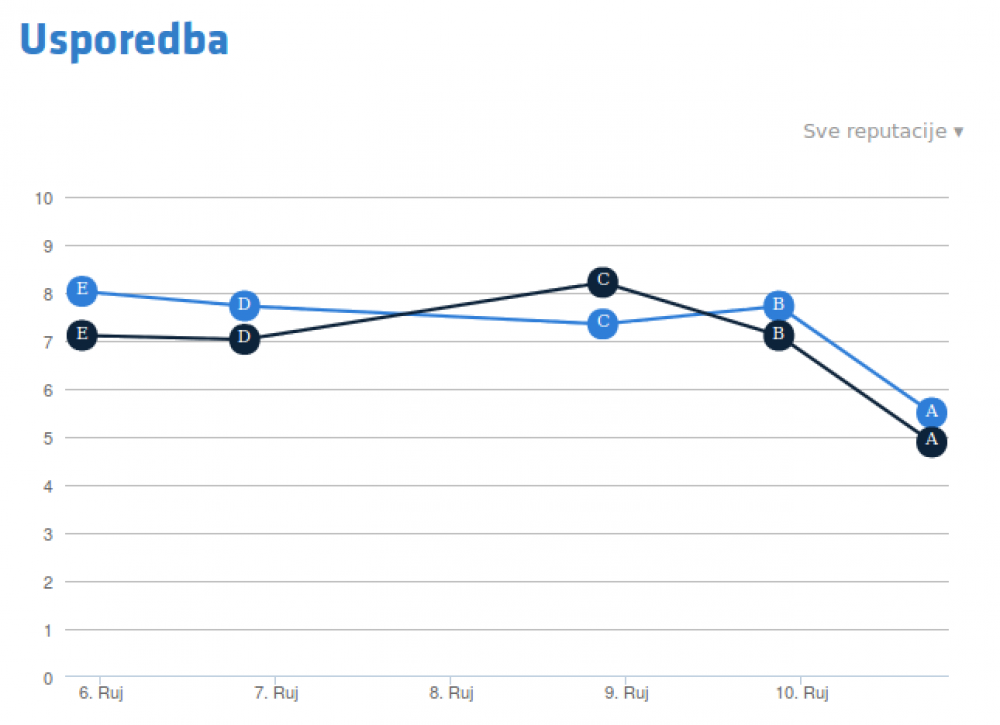Click the dark navy C peak marker

click(x=603, y=282)
